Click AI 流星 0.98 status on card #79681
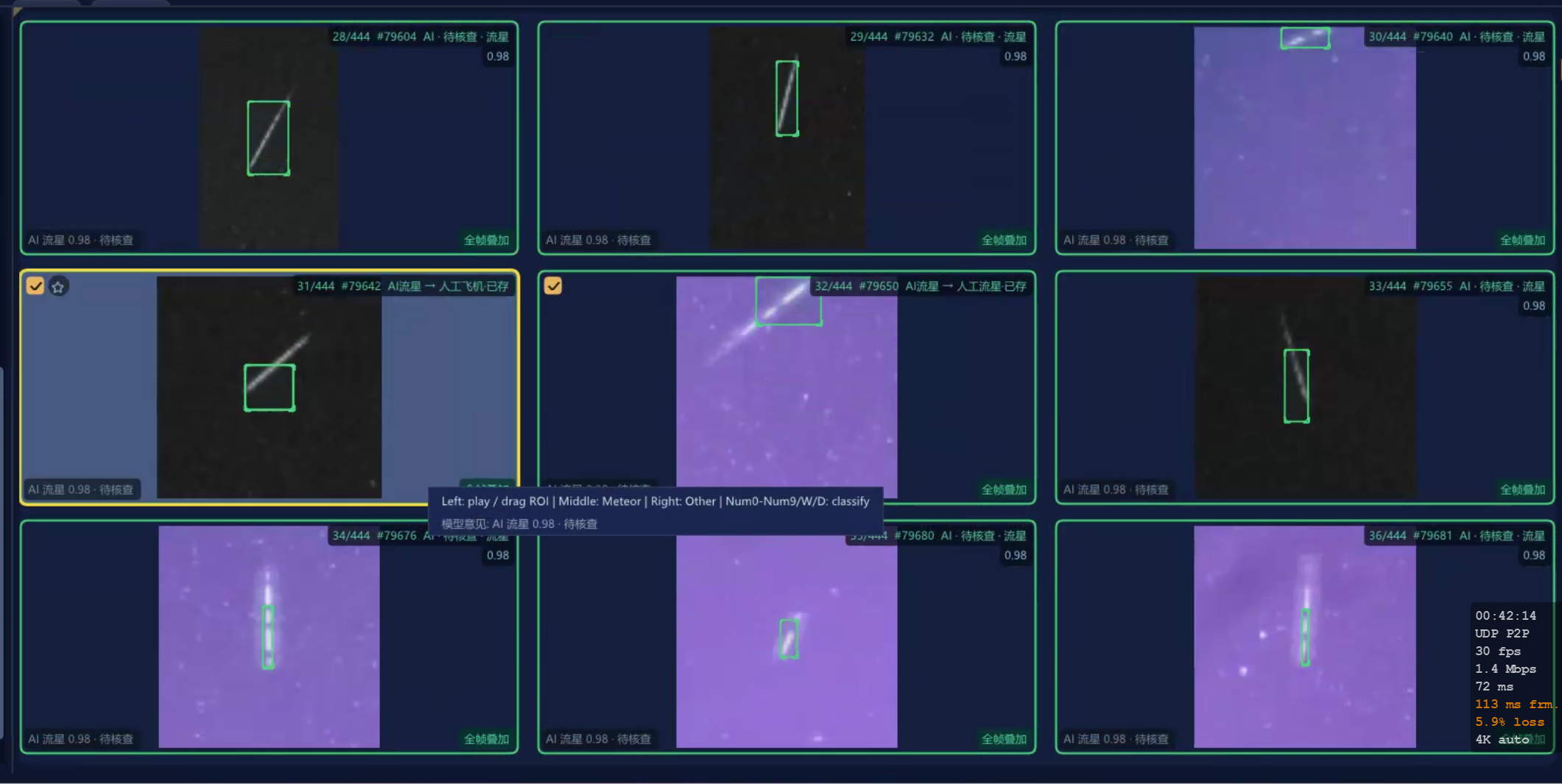Image resolution: width=1562 pixels, height=784 pixels. pos(1116,739)
